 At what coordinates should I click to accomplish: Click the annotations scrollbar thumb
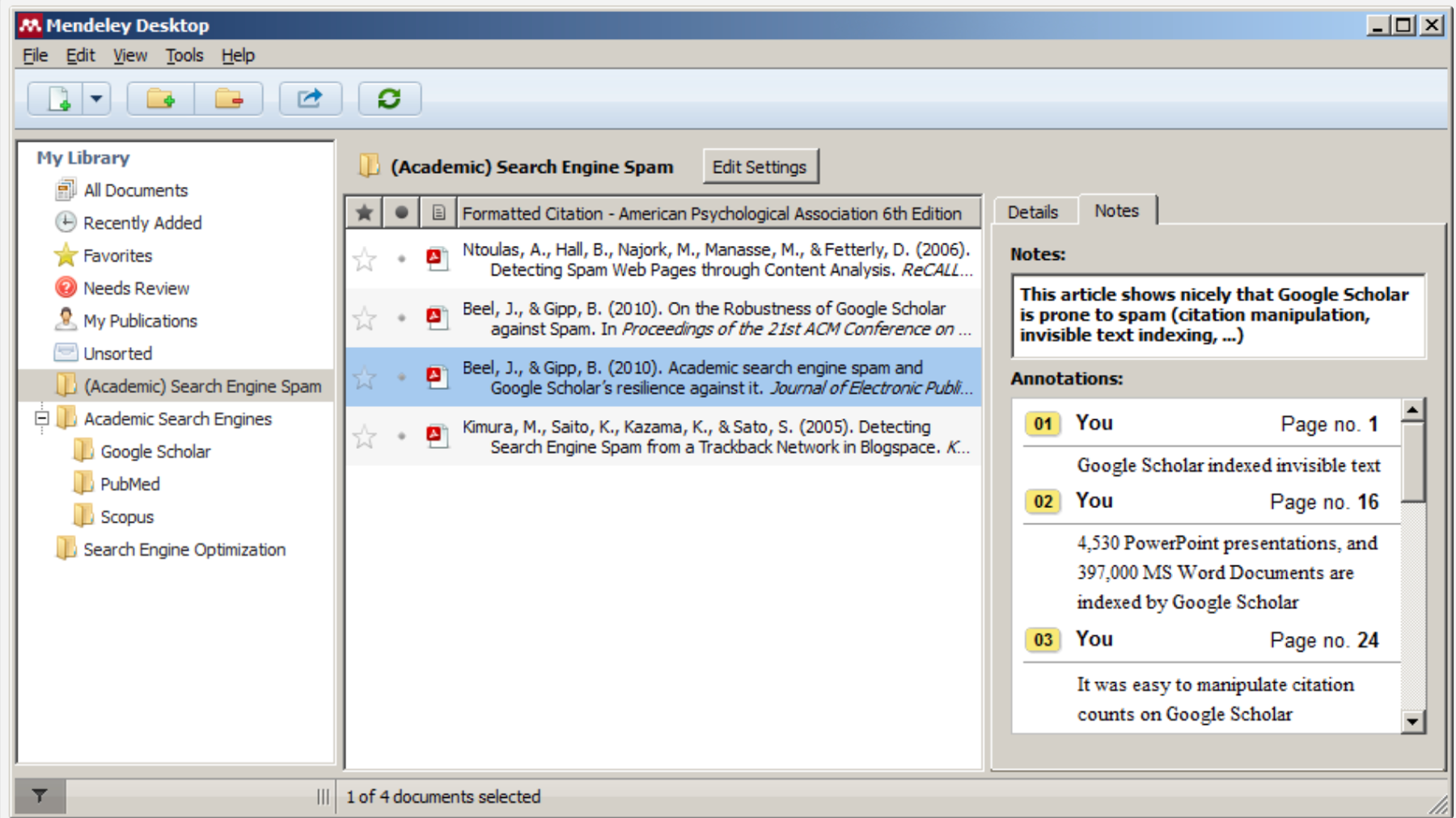point(1412,461)
